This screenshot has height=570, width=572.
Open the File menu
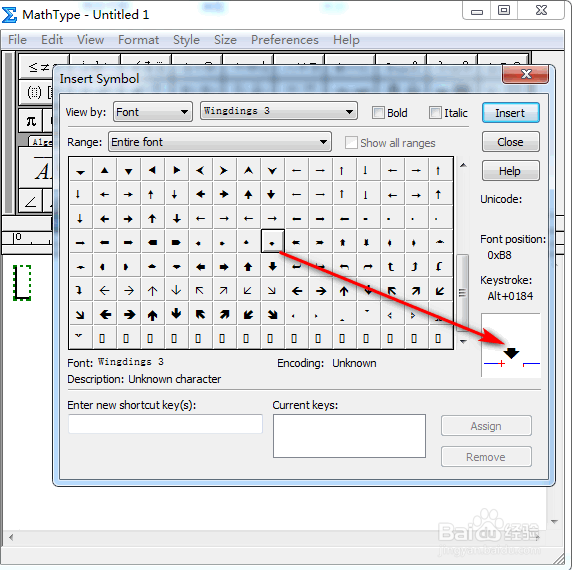17,40
